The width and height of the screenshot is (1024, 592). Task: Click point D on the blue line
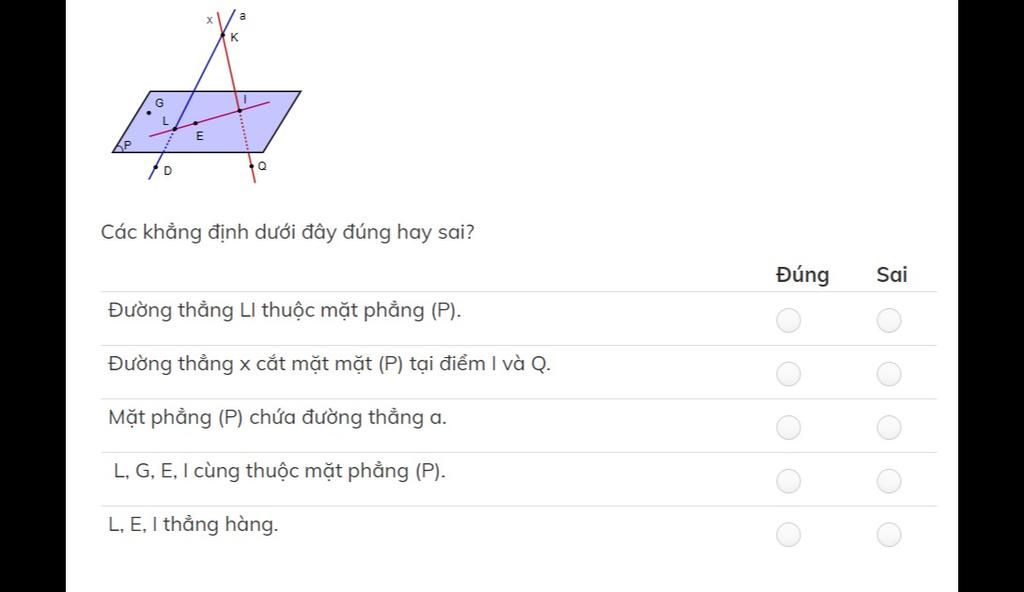[155, 168]
